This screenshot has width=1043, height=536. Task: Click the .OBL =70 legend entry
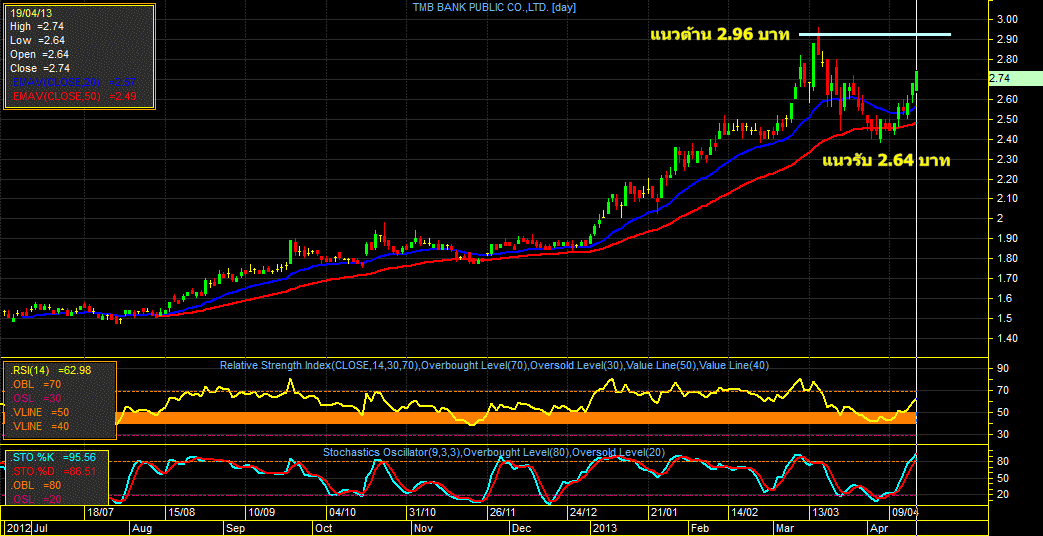pos(34,384)
